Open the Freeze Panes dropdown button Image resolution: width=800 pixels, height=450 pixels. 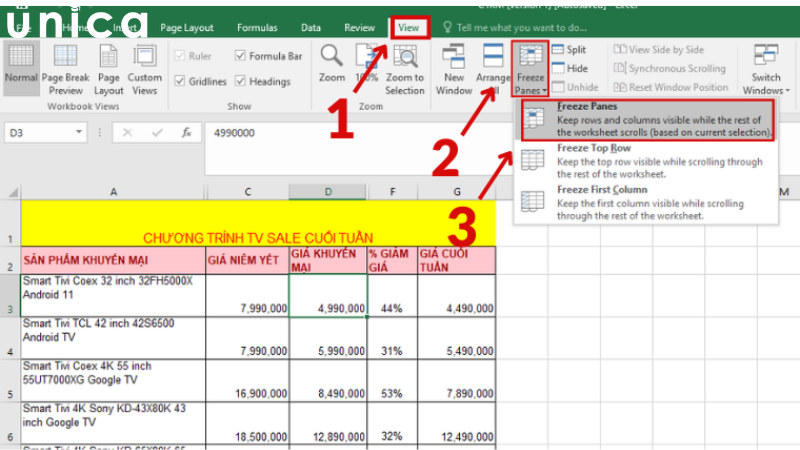tap(530, 70)
